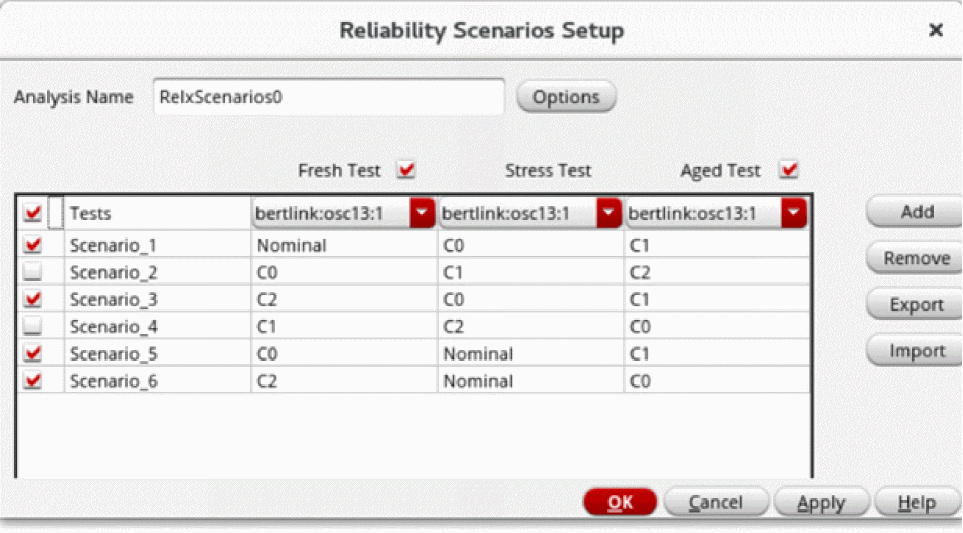Click the Analysis Name text field
This screenshot has height=533, width=963.
coord(328,98)
